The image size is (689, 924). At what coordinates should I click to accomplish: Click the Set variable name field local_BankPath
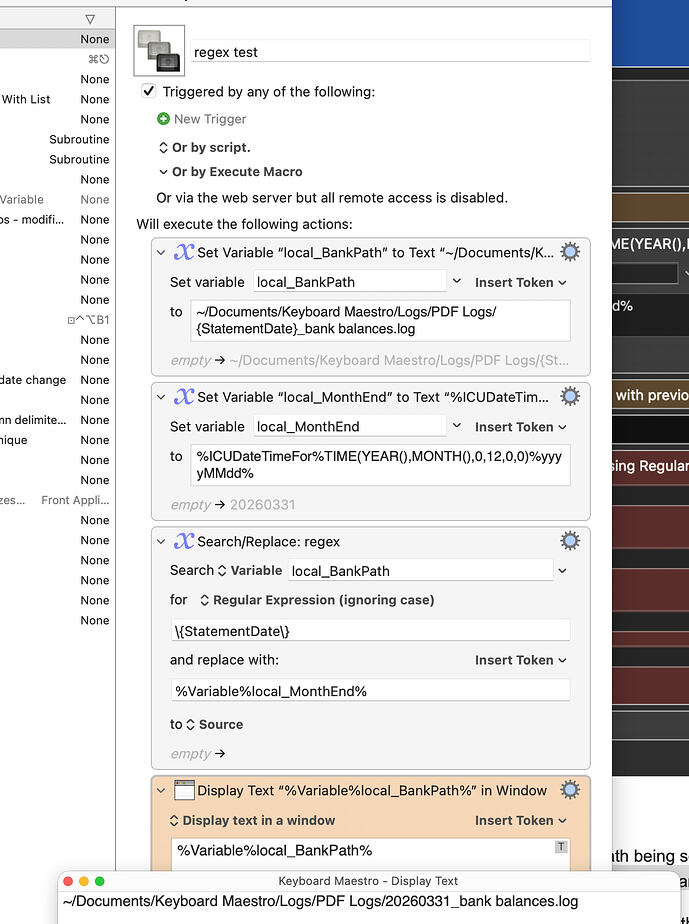tap(350, 282)
